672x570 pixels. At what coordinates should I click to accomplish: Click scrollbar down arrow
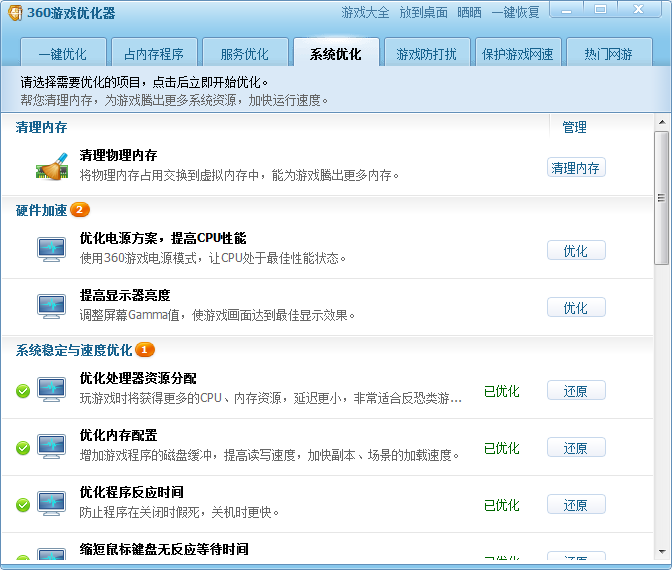pos(662,552)
